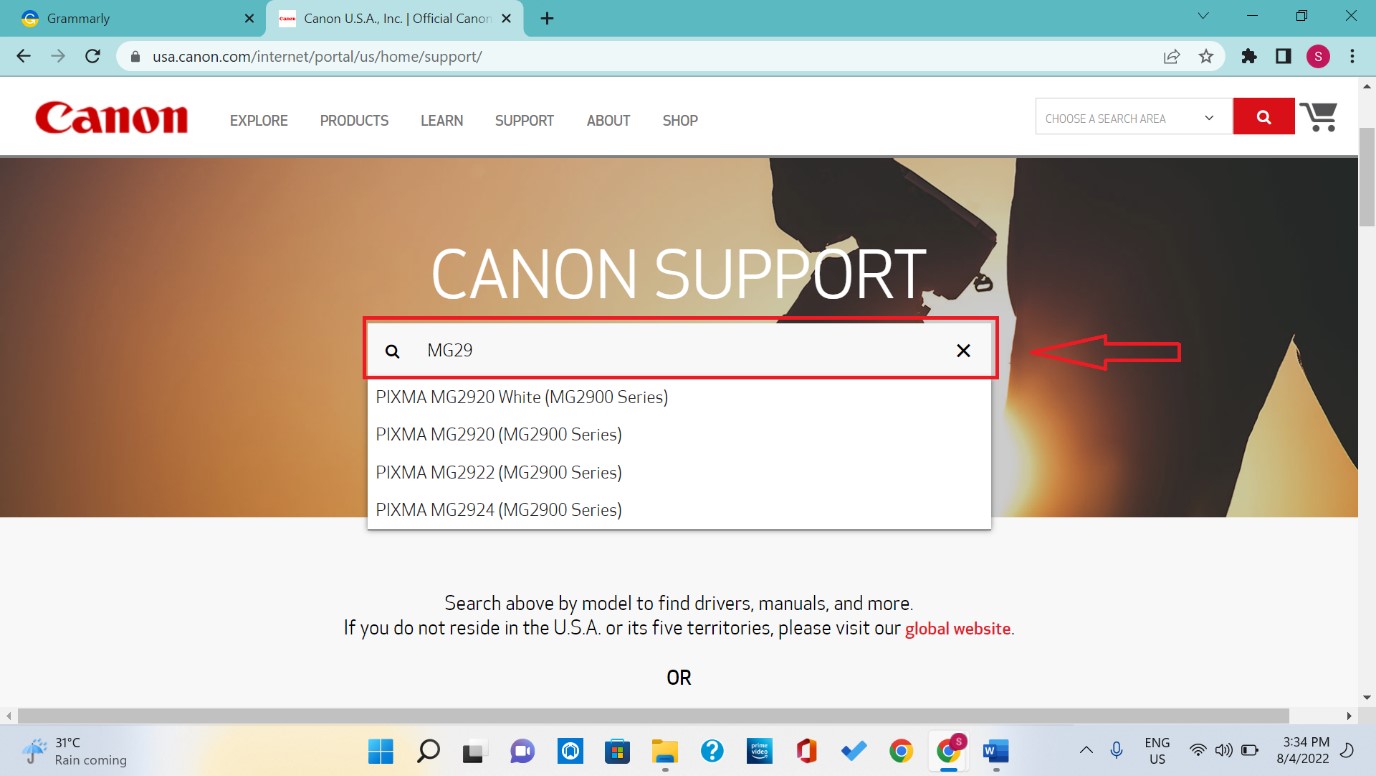Open the Chrome icon with the S badge

[x=949, y=750]
